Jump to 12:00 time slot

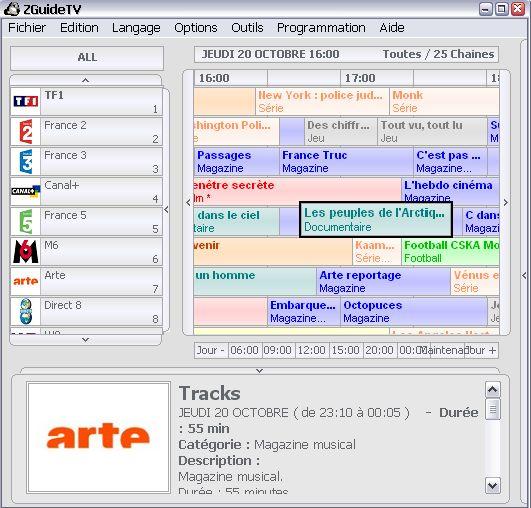(312, 350)
